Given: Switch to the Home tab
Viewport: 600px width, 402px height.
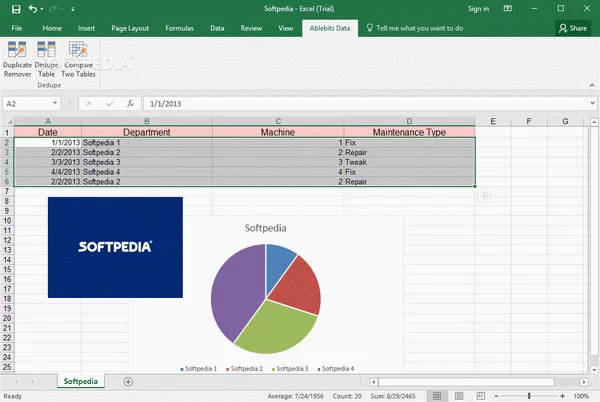Looking at the screenshot, I should click(x=52, y=28).
